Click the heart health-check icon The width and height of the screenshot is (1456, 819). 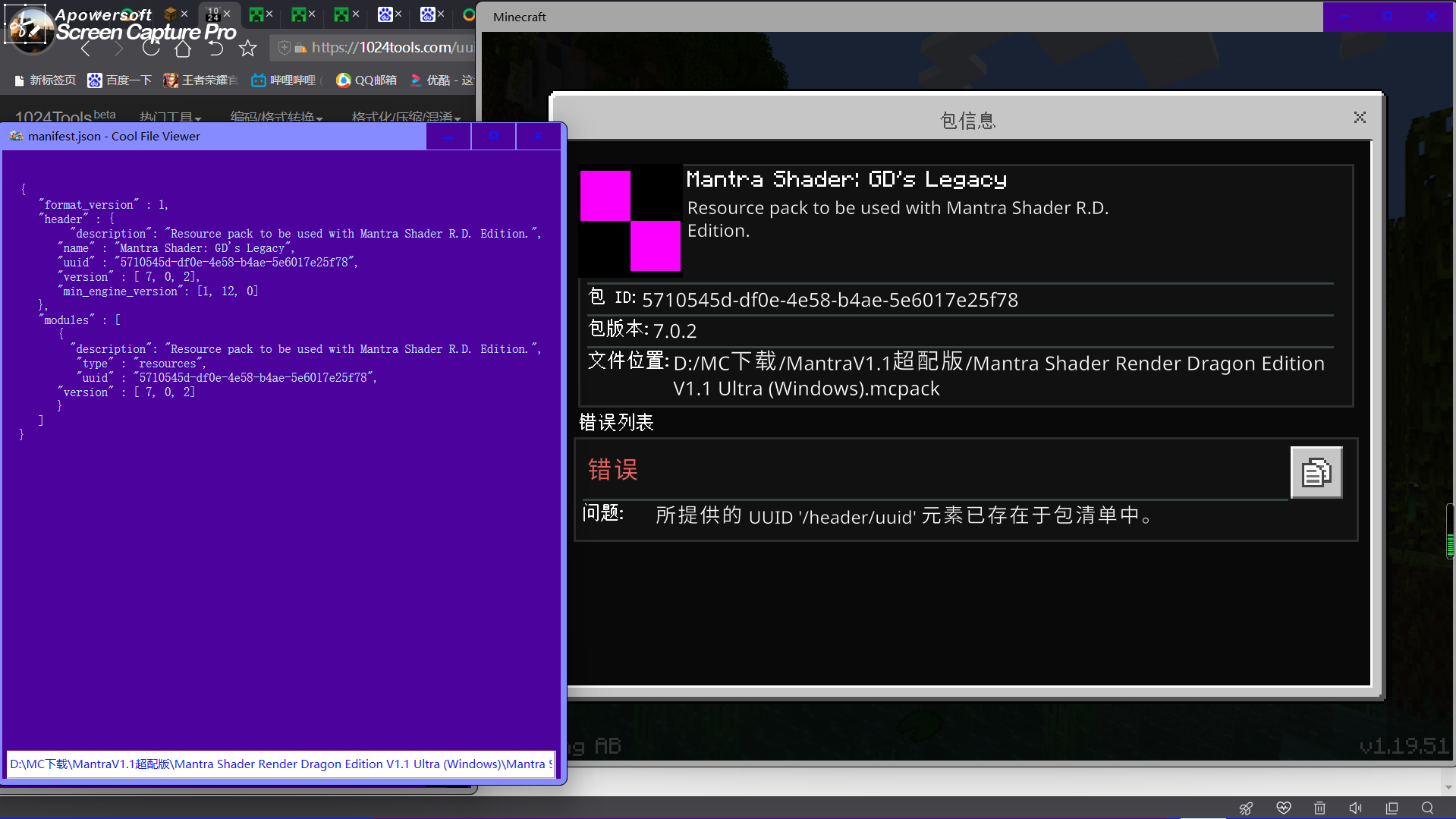point(1284,808)
